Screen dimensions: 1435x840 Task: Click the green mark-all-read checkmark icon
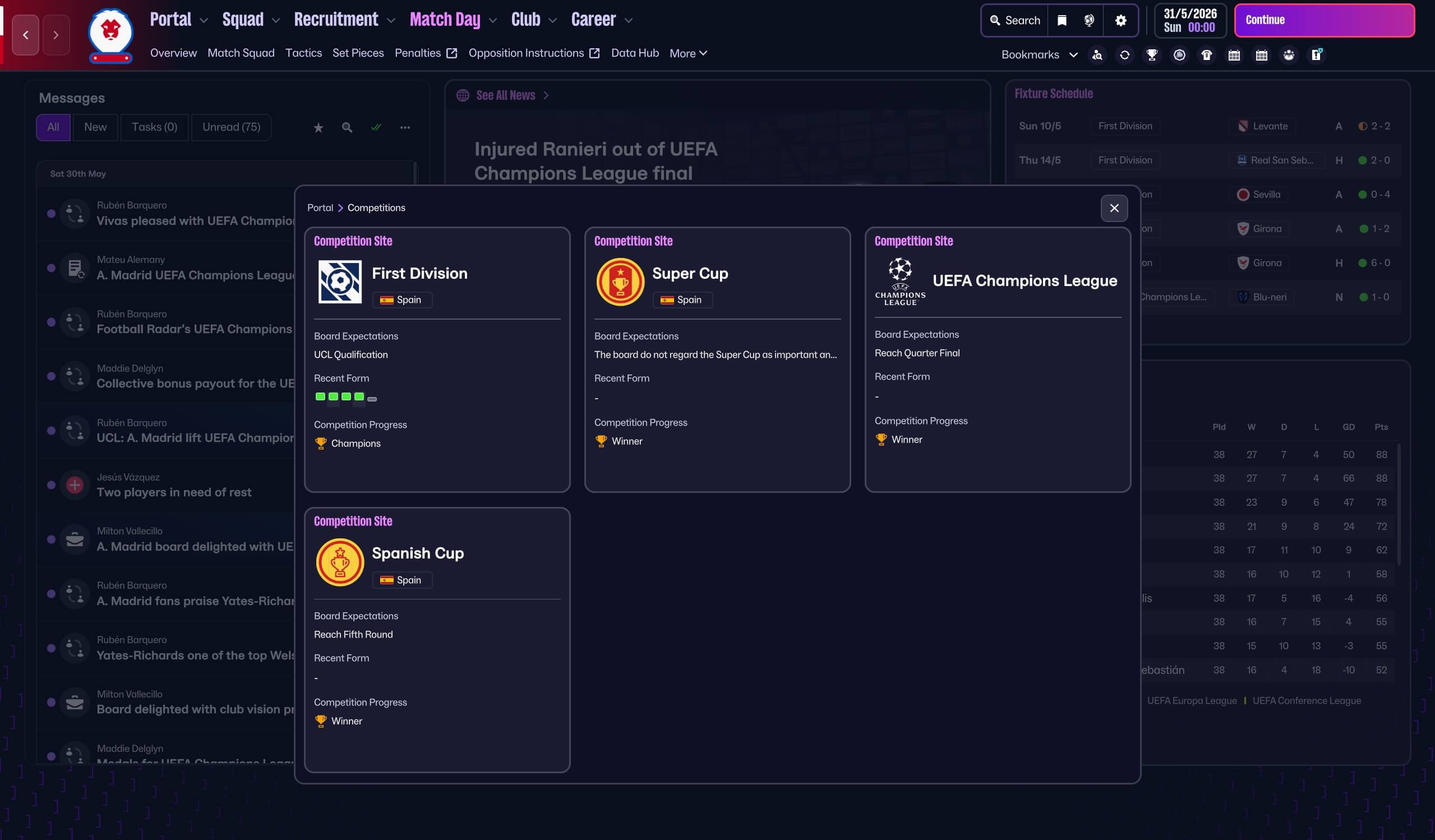coord(376,127)
